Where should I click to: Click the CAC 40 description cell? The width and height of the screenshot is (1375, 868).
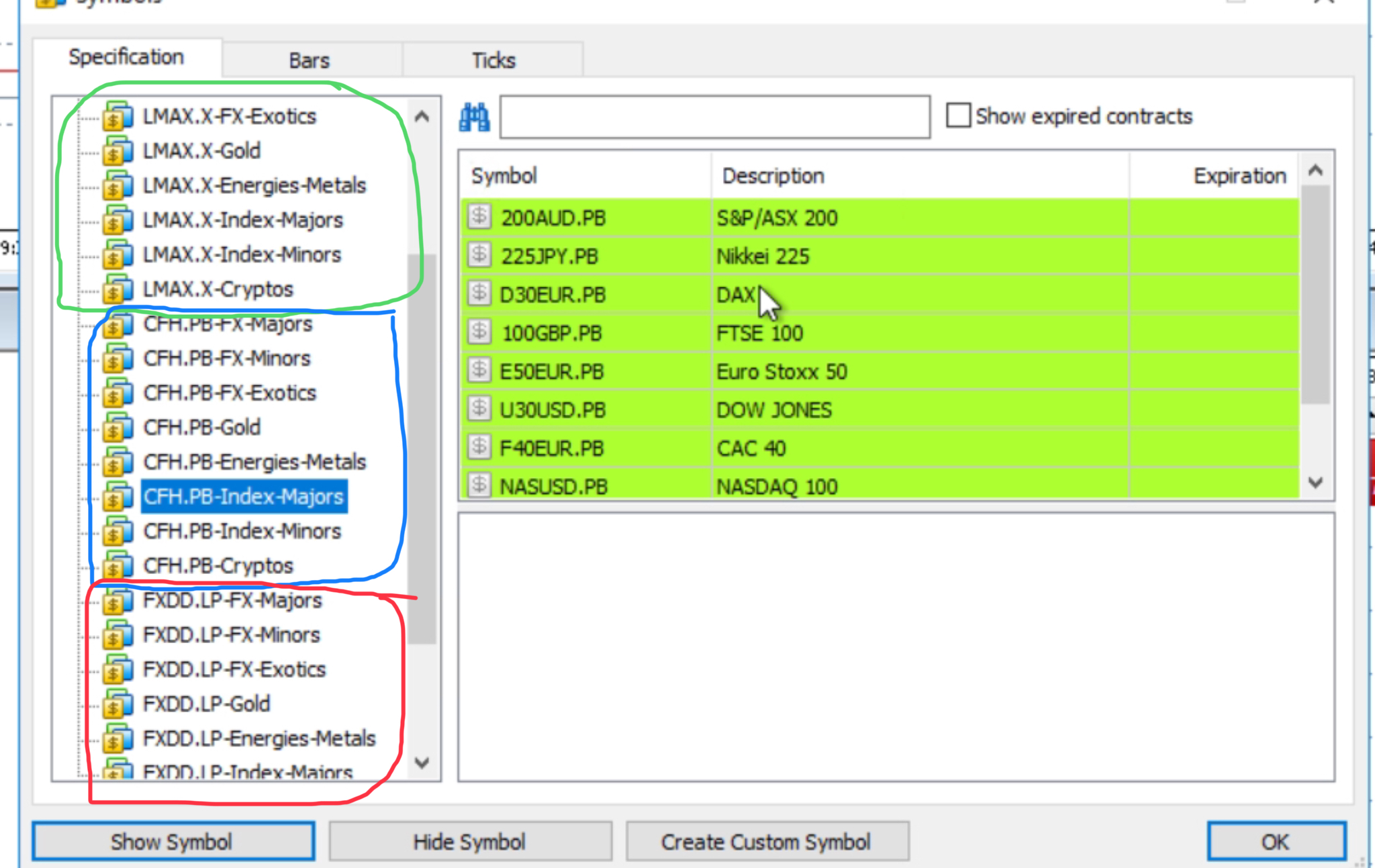[x=920, y=447]
